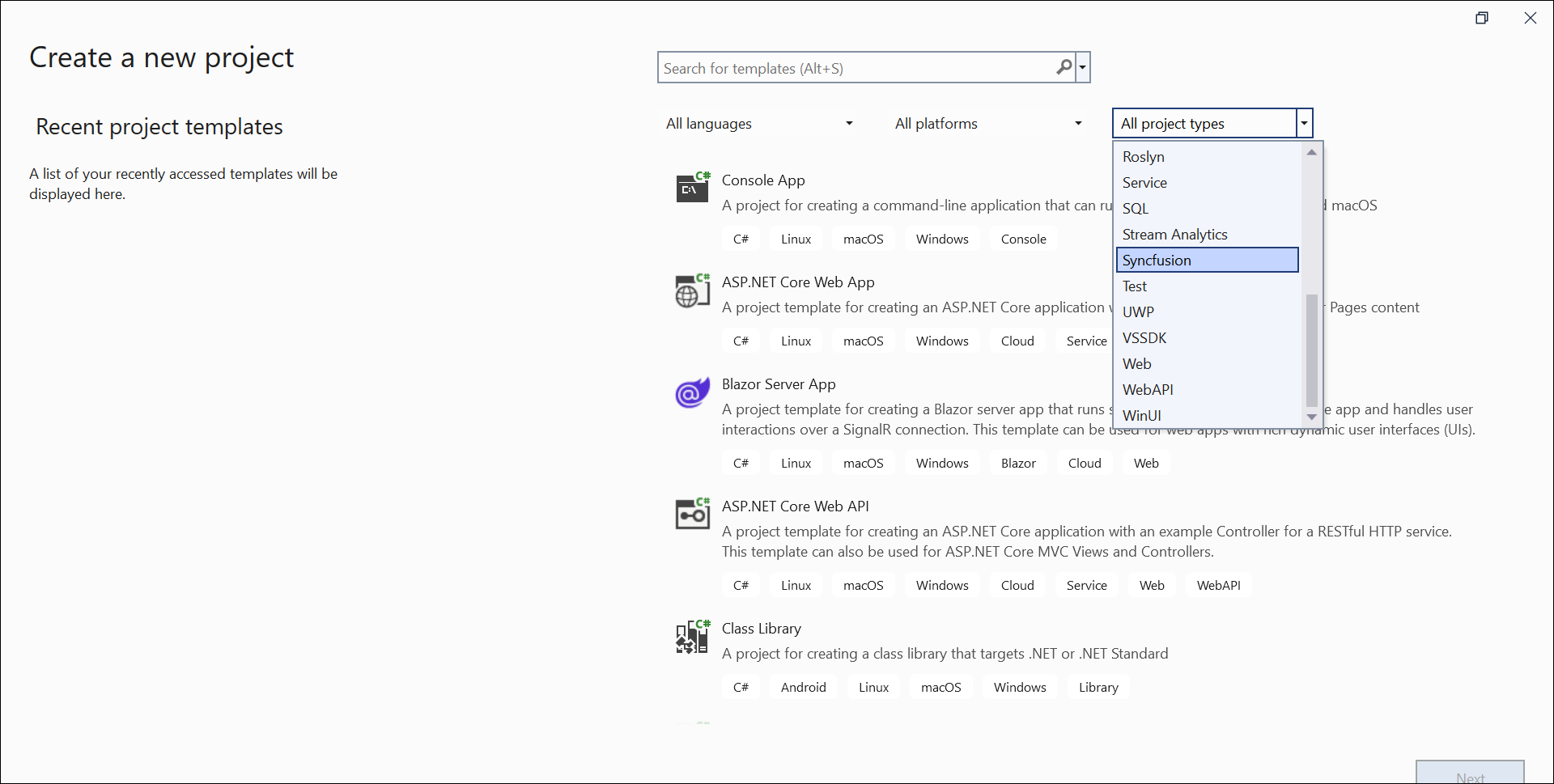This screenshot has height=784, width=1554.
Task: Click the Class Library description text
Action: [x=945, y=654]
